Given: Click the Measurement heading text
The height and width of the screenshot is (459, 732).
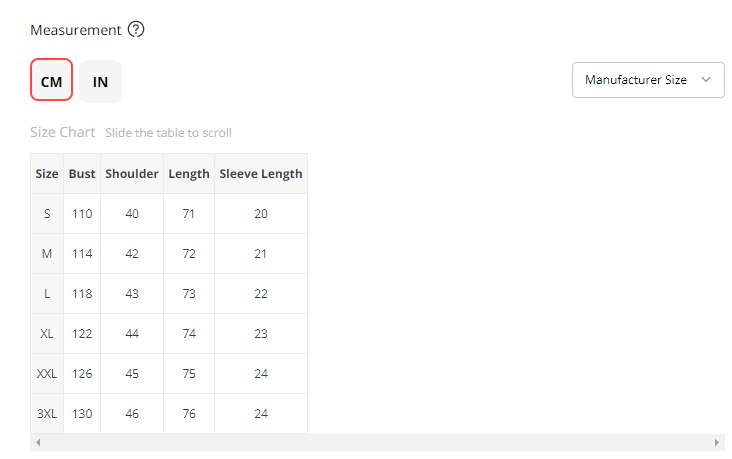Looking at the screenshot, I should (76, 30).
